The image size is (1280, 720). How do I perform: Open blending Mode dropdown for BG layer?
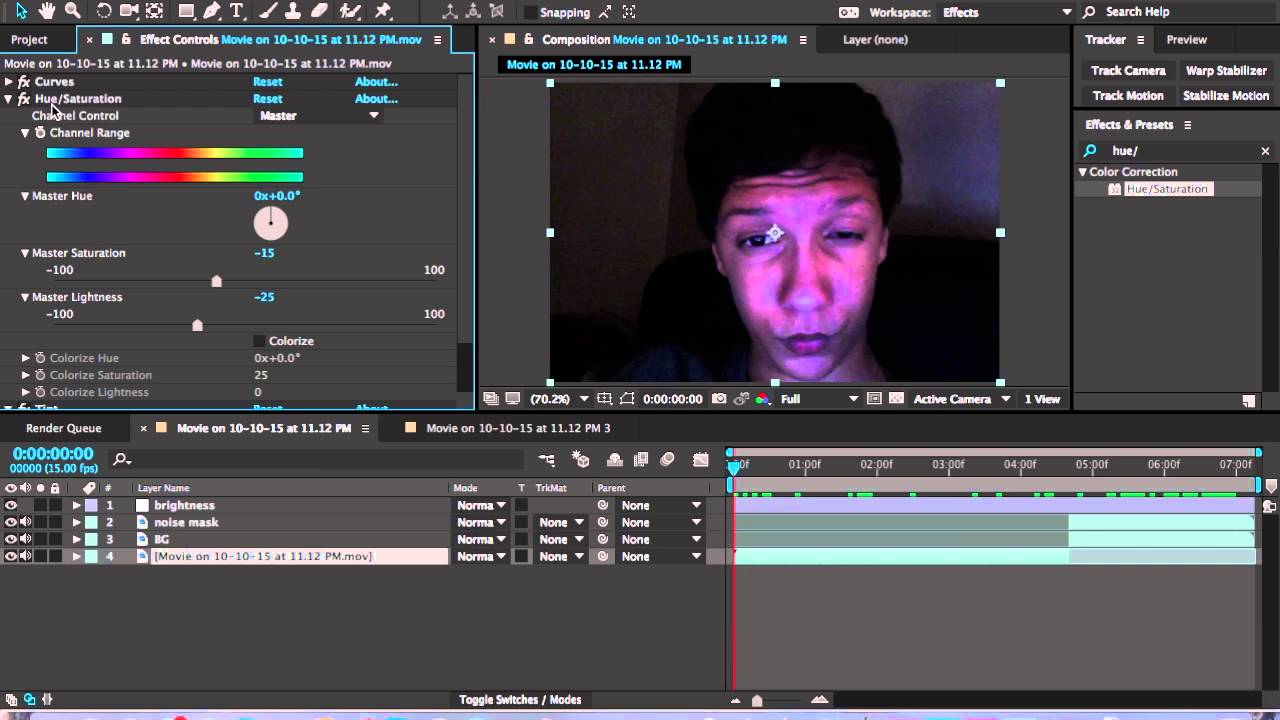pyautogui.click(x=482, y=539)
